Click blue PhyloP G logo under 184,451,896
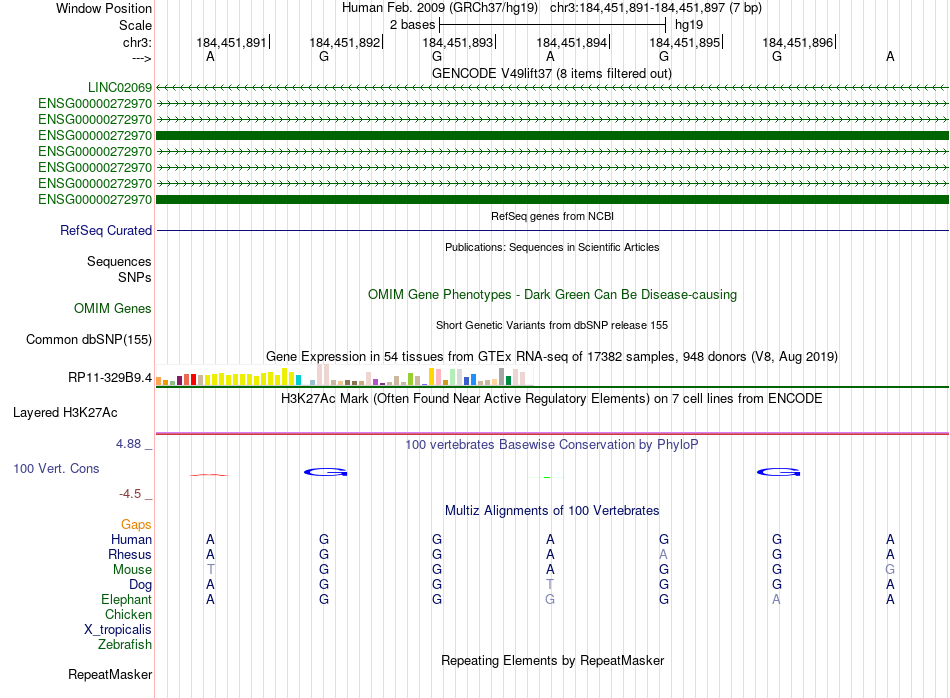950x698 pixels. click(779, 472)
